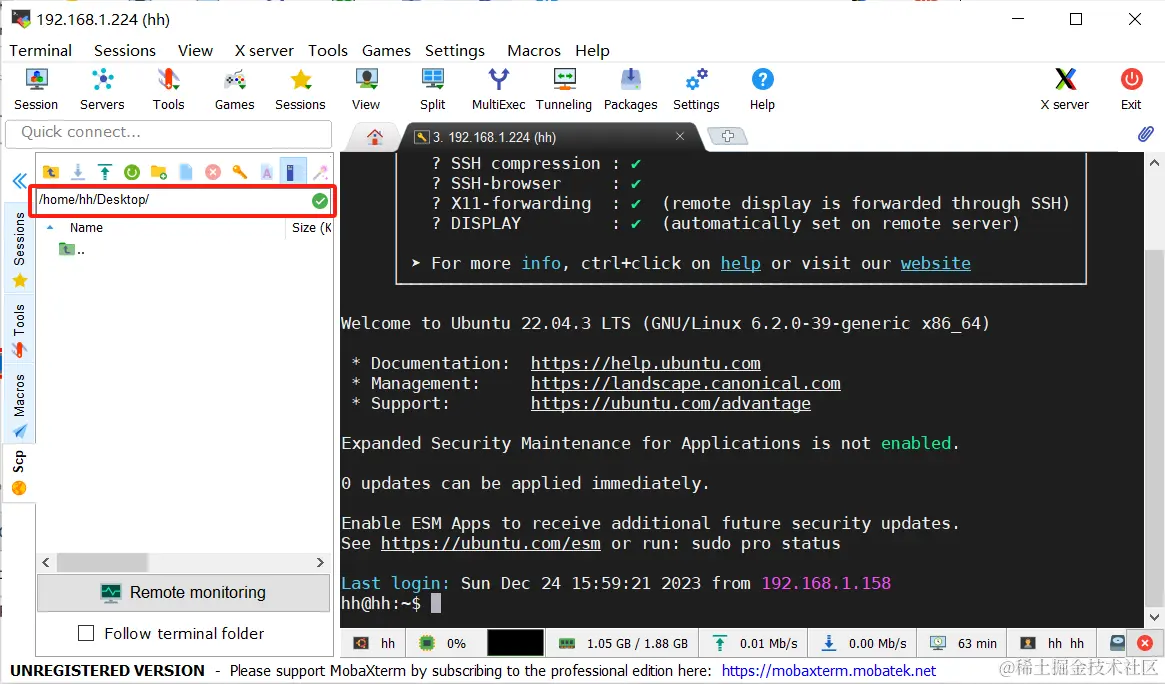Click the Size column header
The height and width of the screenshot is (684, 1165).
[x=311, y=227]
